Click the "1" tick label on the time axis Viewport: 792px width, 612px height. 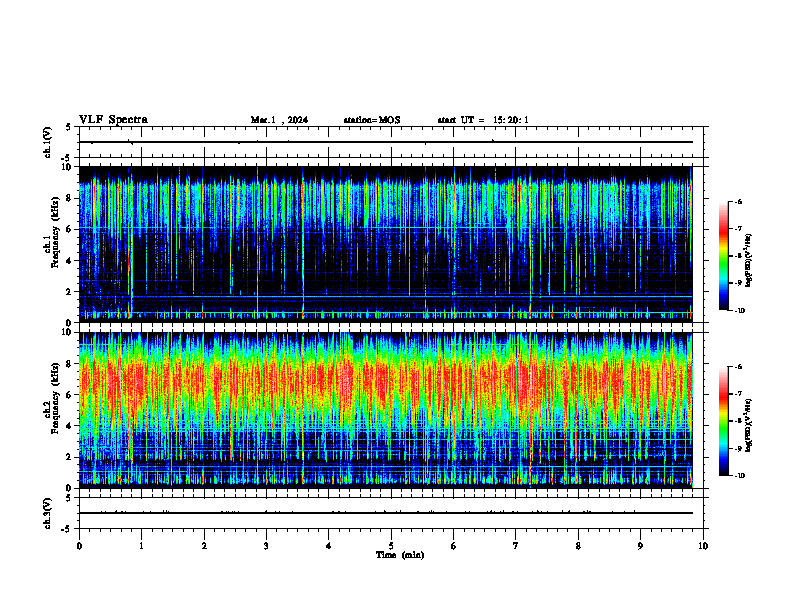coord(141,546)
